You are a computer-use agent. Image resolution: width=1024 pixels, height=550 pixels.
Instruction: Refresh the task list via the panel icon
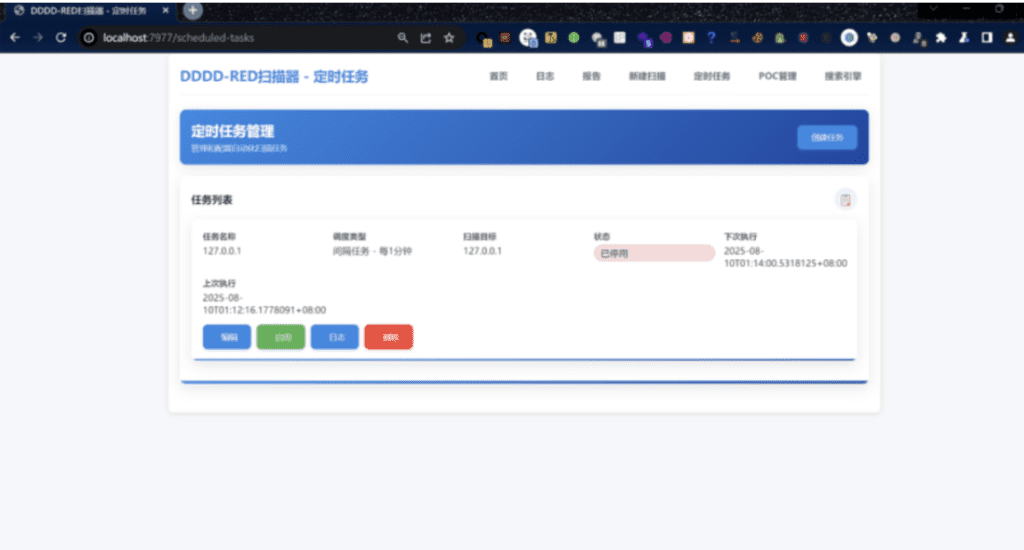(845, 200)
